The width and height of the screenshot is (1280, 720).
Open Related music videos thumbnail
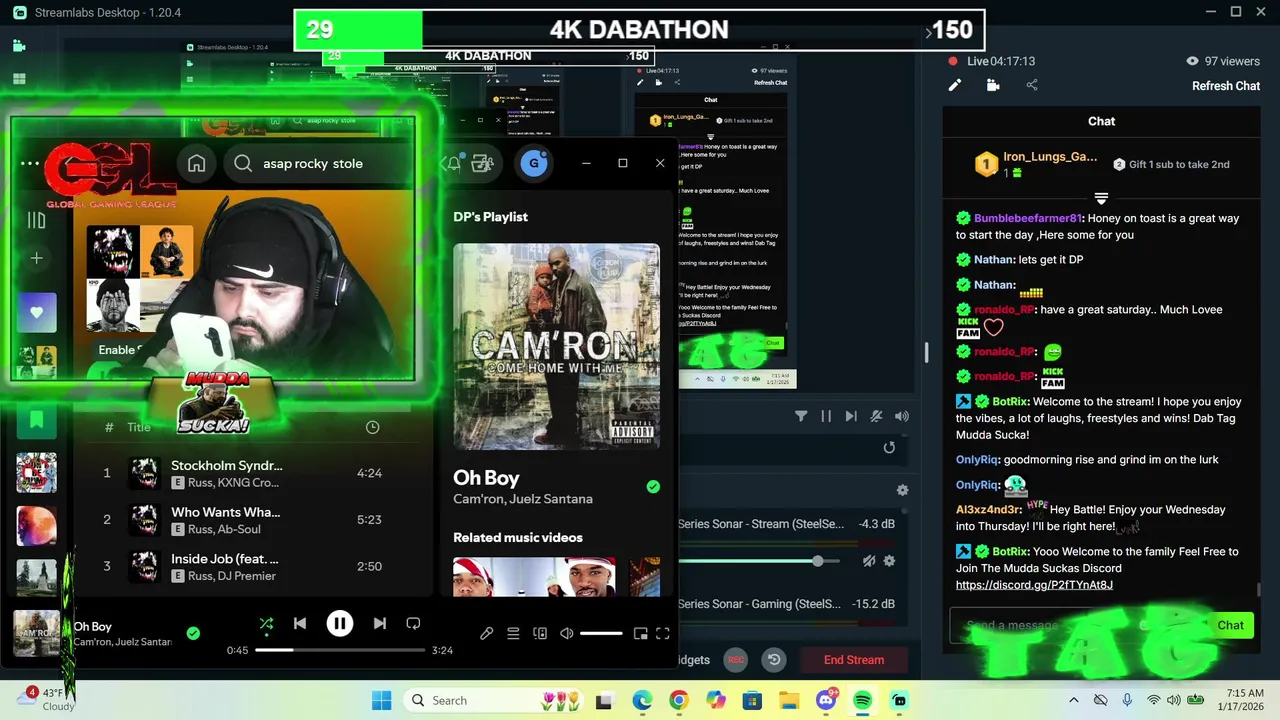tap(534, 577)
